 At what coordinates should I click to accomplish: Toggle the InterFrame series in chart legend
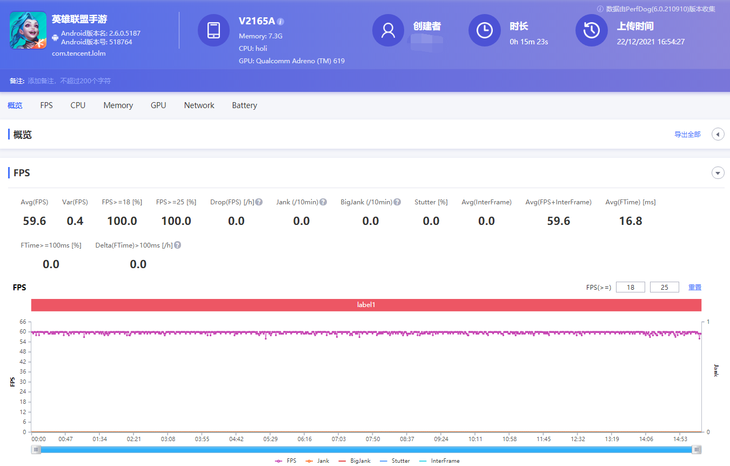[439, 461]
